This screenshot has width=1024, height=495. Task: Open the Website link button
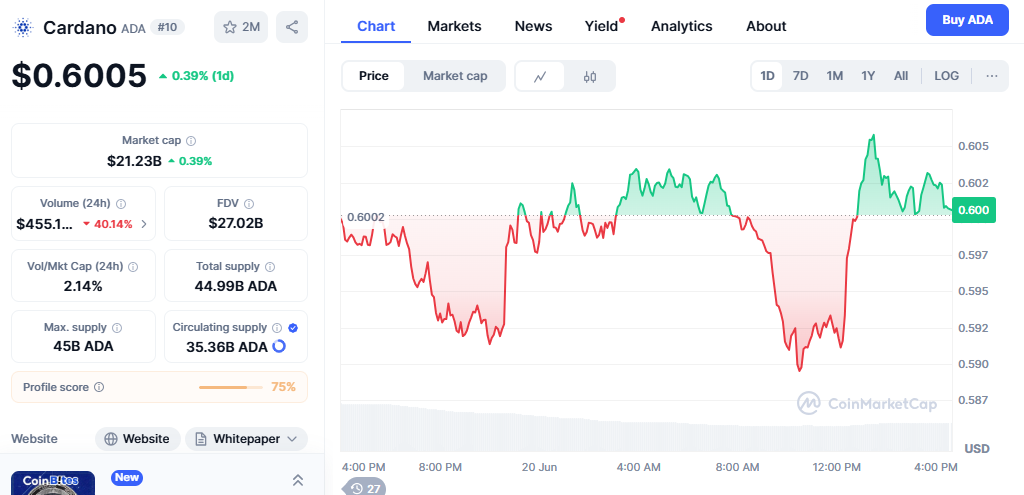(x=138, y=439)
